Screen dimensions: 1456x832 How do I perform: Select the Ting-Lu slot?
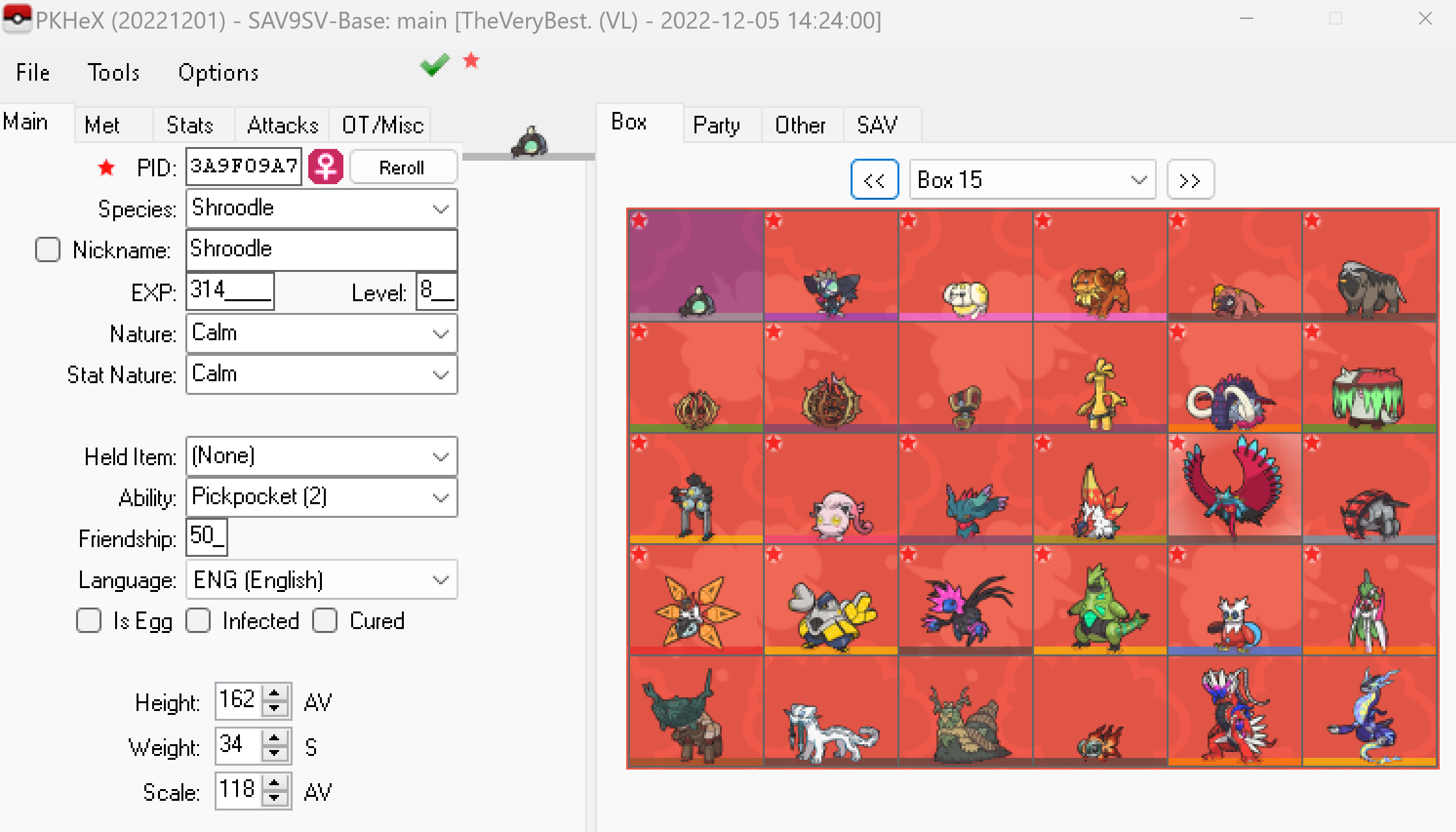[696, 712]
